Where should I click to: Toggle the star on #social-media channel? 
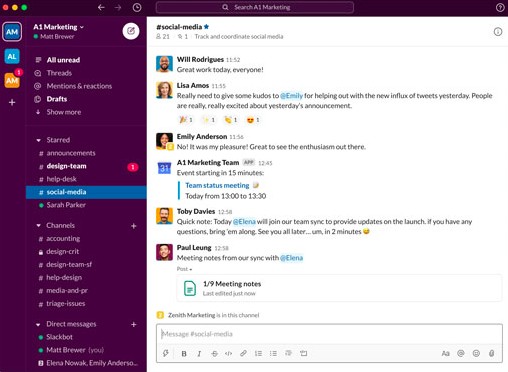[206, 27]
